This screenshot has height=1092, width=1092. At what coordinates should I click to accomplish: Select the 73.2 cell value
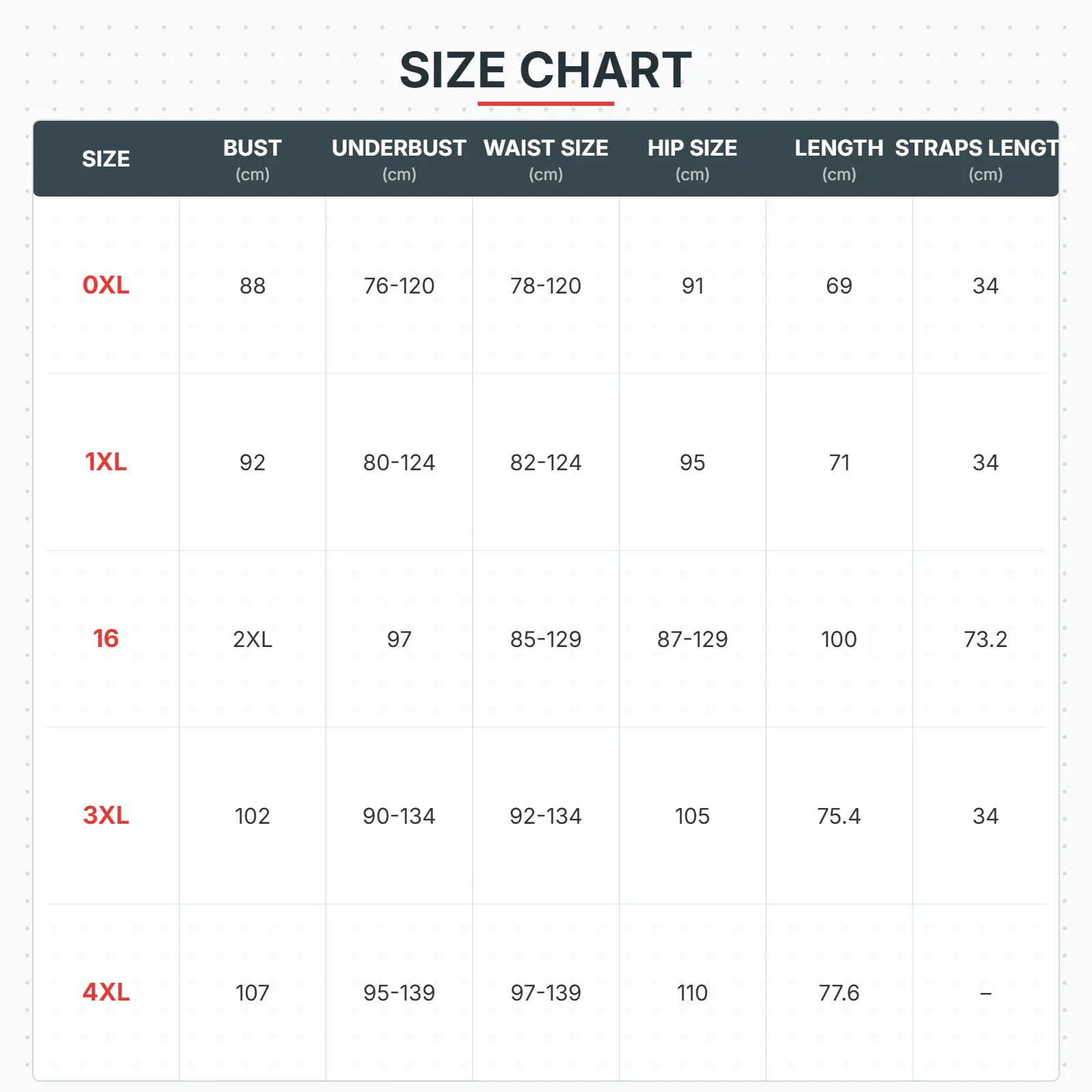point(985,640)
